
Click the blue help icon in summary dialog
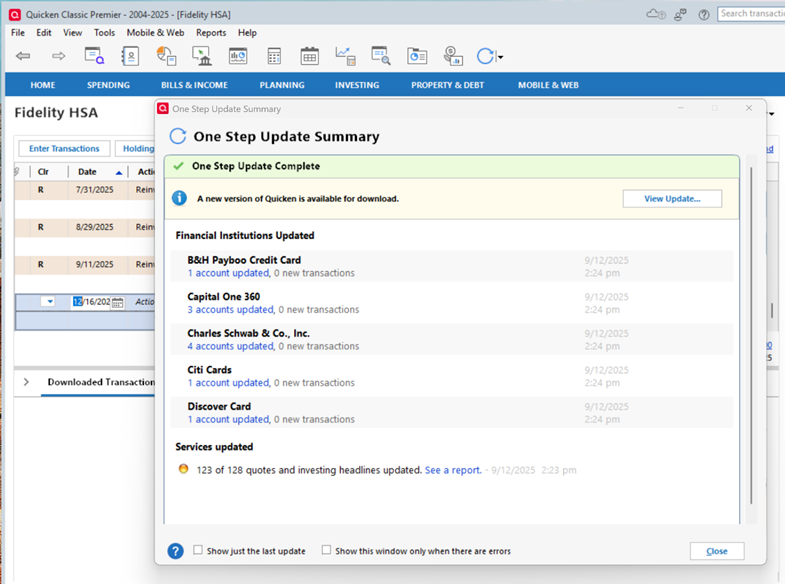point(175,551)
